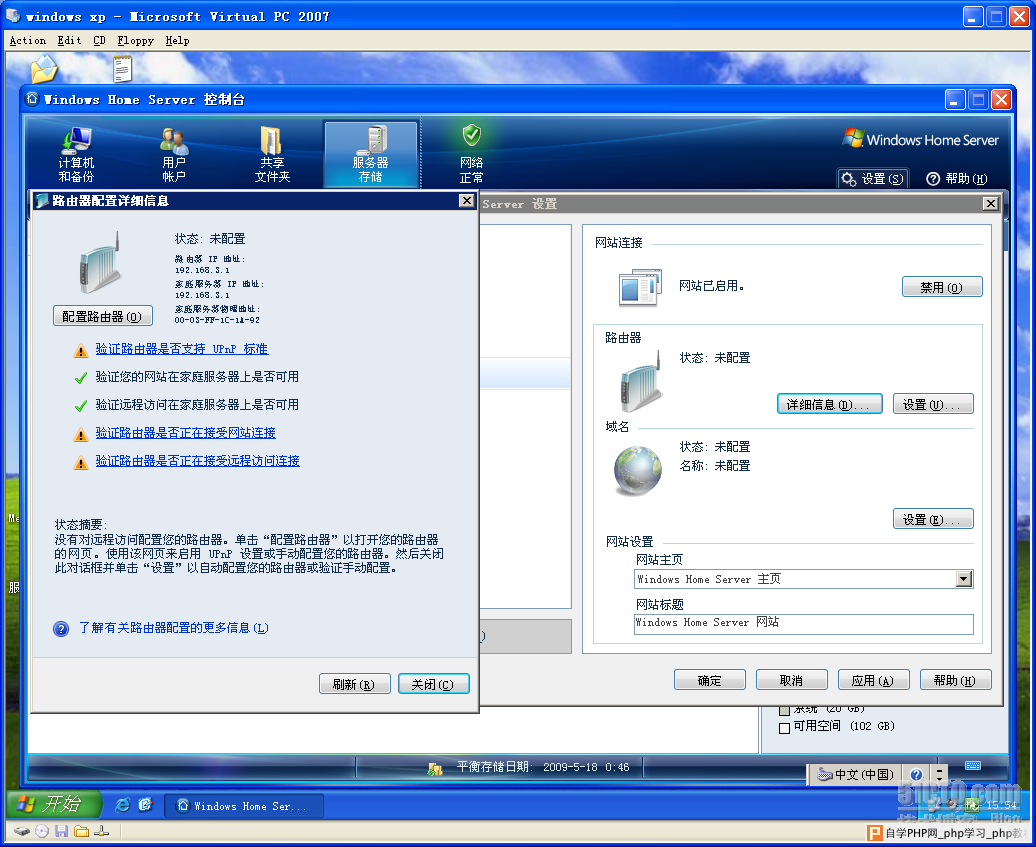
Task: Click the blue help icon beside 了解有关路由器配置
Action: coord(61,629)
